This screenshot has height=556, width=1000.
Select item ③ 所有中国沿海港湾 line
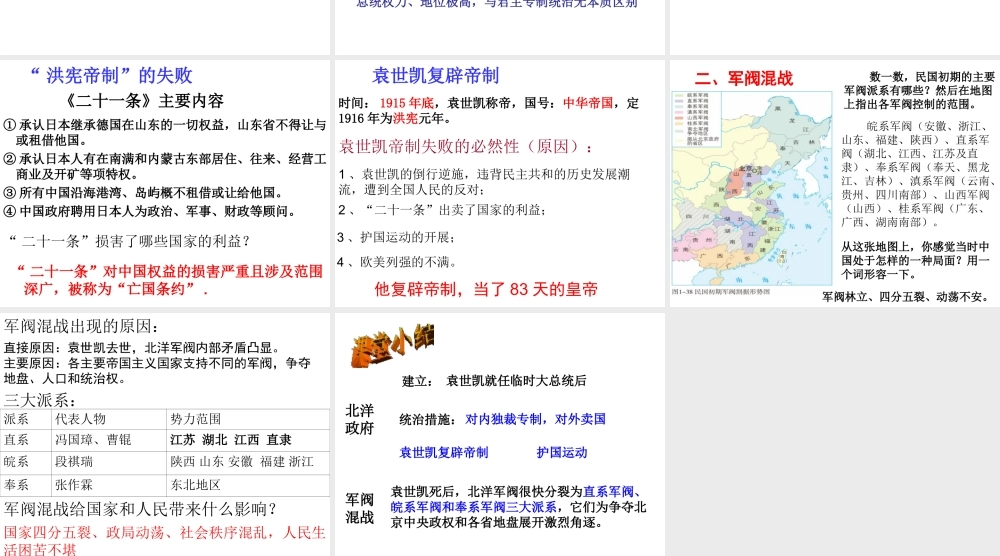[143, 193]
